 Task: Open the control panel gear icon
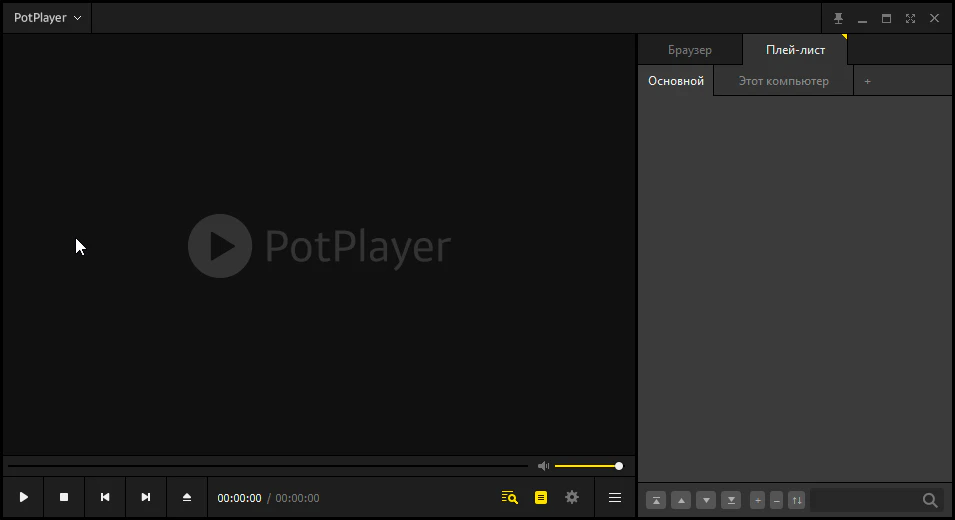(x=572, y=497)
